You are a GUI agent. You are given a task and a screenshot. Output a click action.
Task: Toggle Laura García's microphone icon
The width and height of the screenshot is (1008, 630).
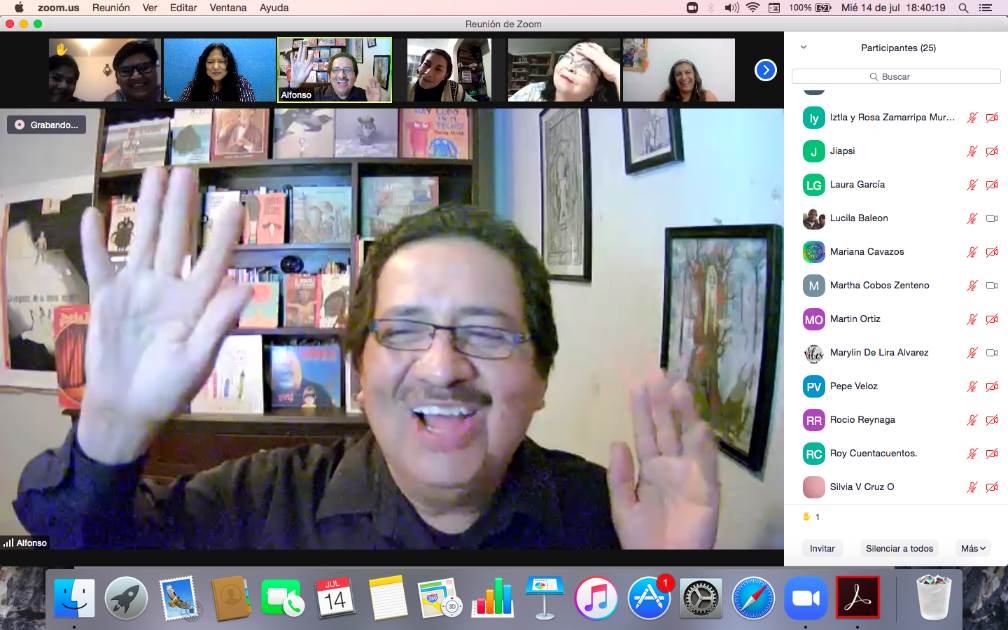click(x=972, y=185)
